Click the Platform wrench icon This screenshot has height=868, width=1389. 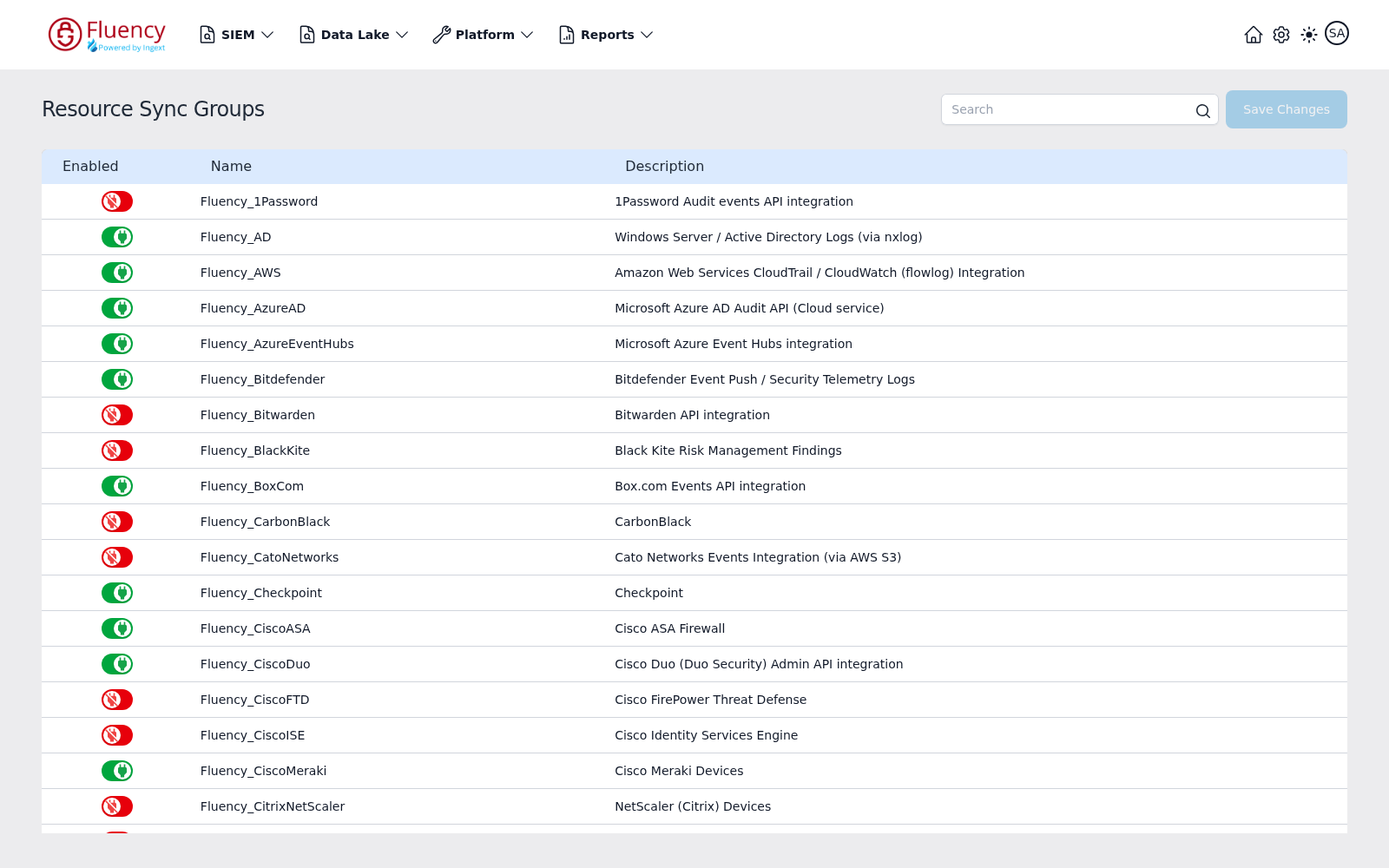tap(442, 35)
